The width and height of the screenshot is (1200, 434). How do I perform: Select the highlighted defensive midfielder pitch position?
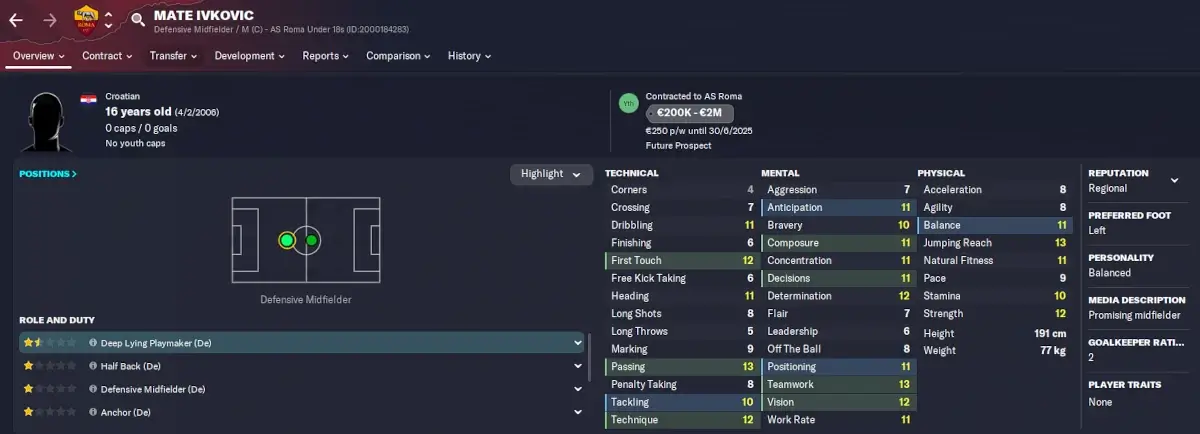[287, 240]
